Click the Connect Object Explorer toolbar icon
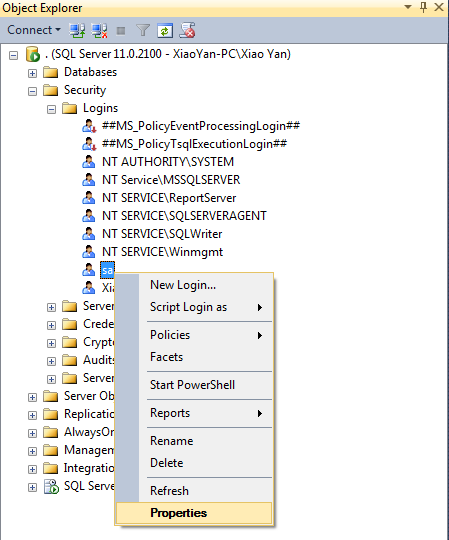Viewport: 449px width, 540px height. click(x=77, y=31)
